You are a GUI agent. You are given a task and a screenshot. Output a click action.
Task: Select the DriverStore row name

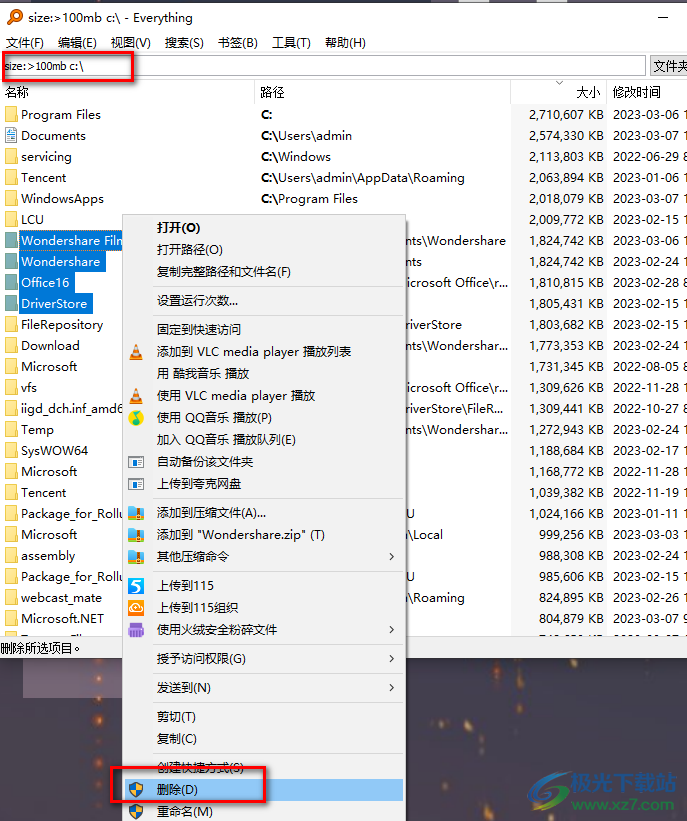coord(54,303)
